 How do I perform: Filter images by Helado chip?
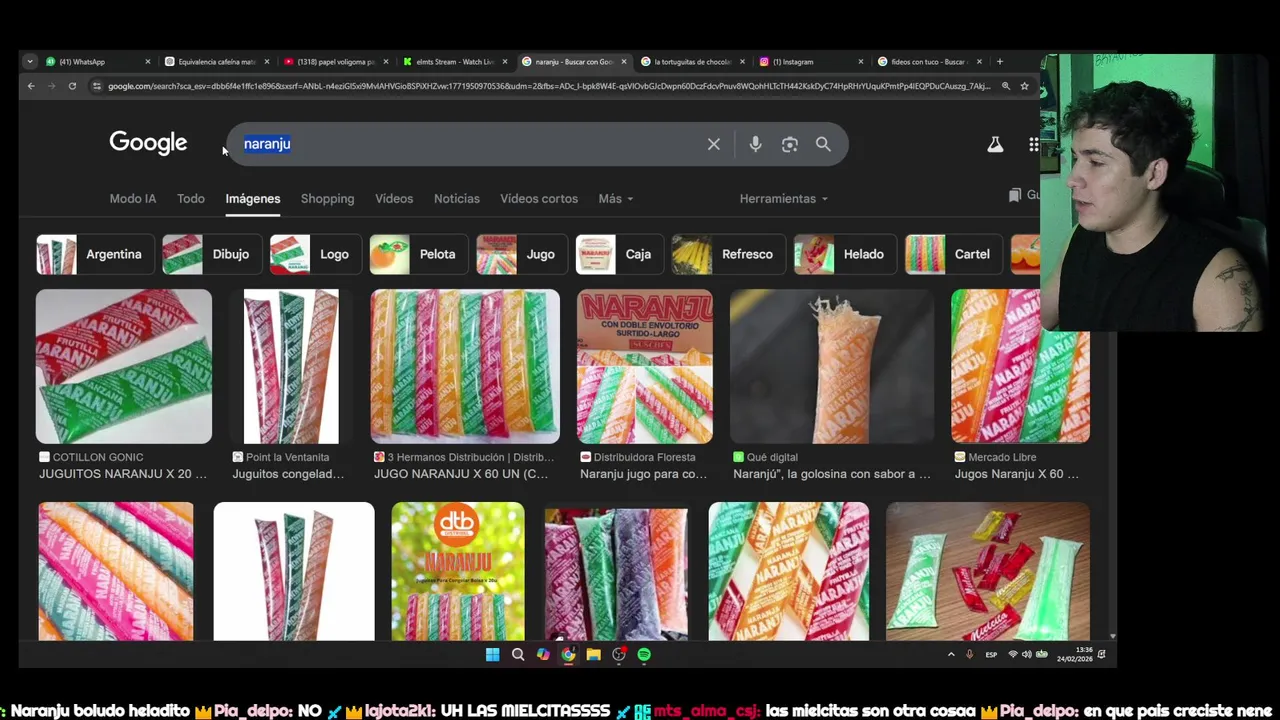point(845,254)
